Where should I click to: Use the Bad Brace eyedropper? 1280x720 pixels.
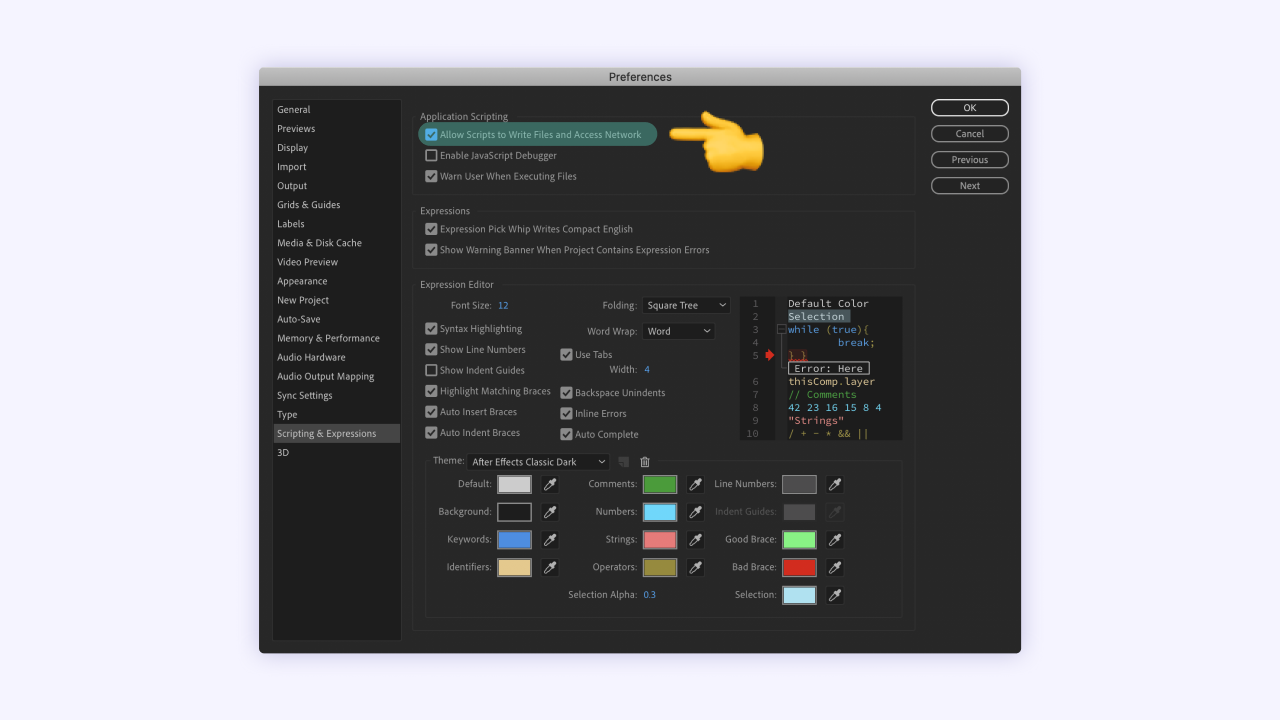point(835,567)
